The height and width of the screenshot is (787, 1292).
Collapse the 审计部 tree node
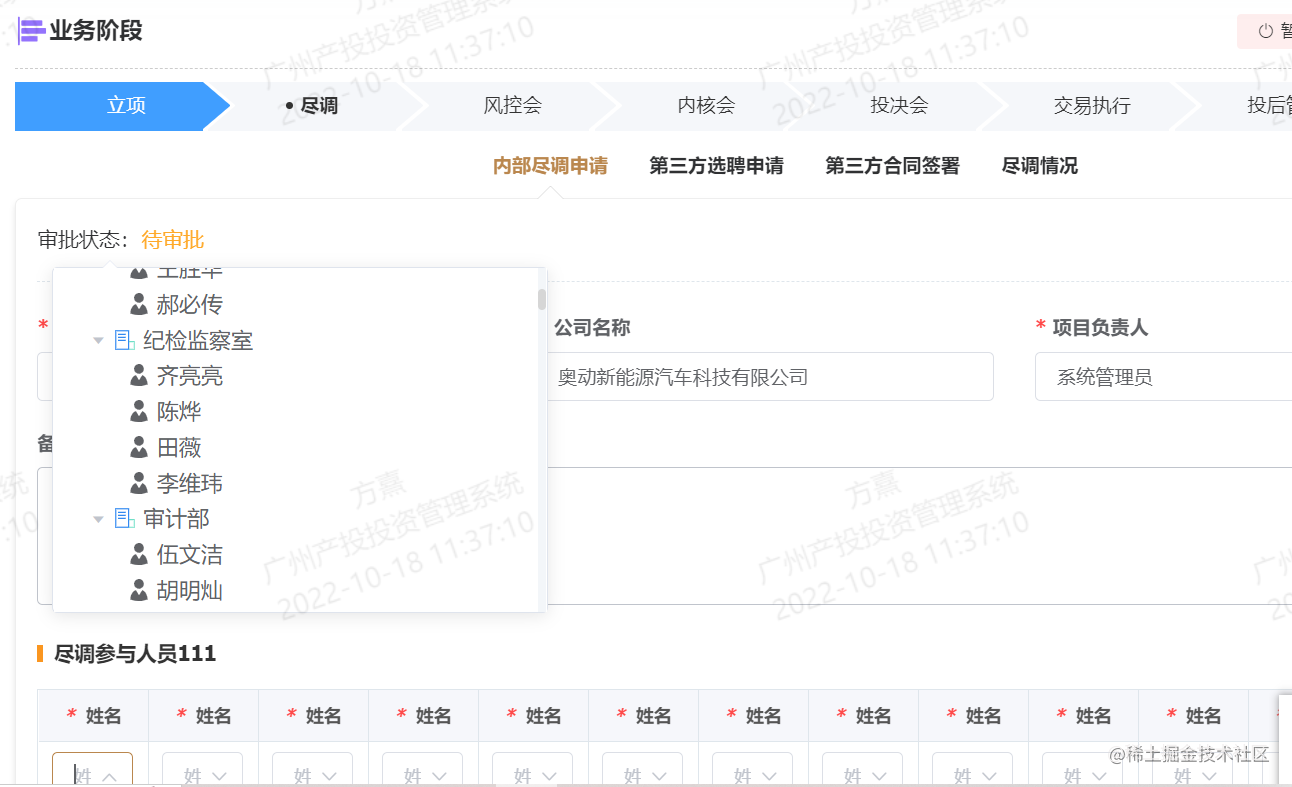(98, 519)
